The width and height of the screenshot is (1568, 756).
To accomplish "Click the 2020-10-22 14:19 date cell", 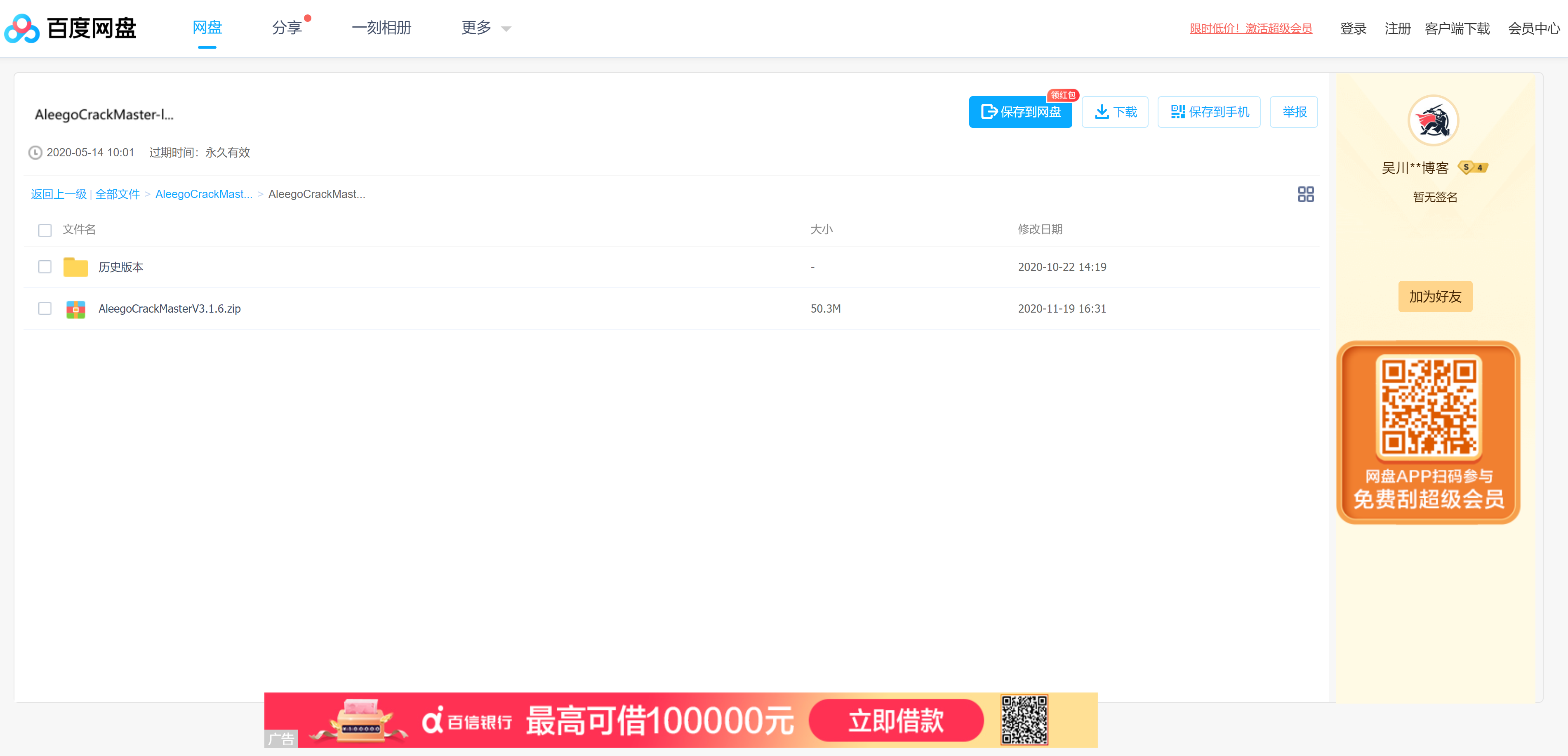I will tap(1062, 267).
